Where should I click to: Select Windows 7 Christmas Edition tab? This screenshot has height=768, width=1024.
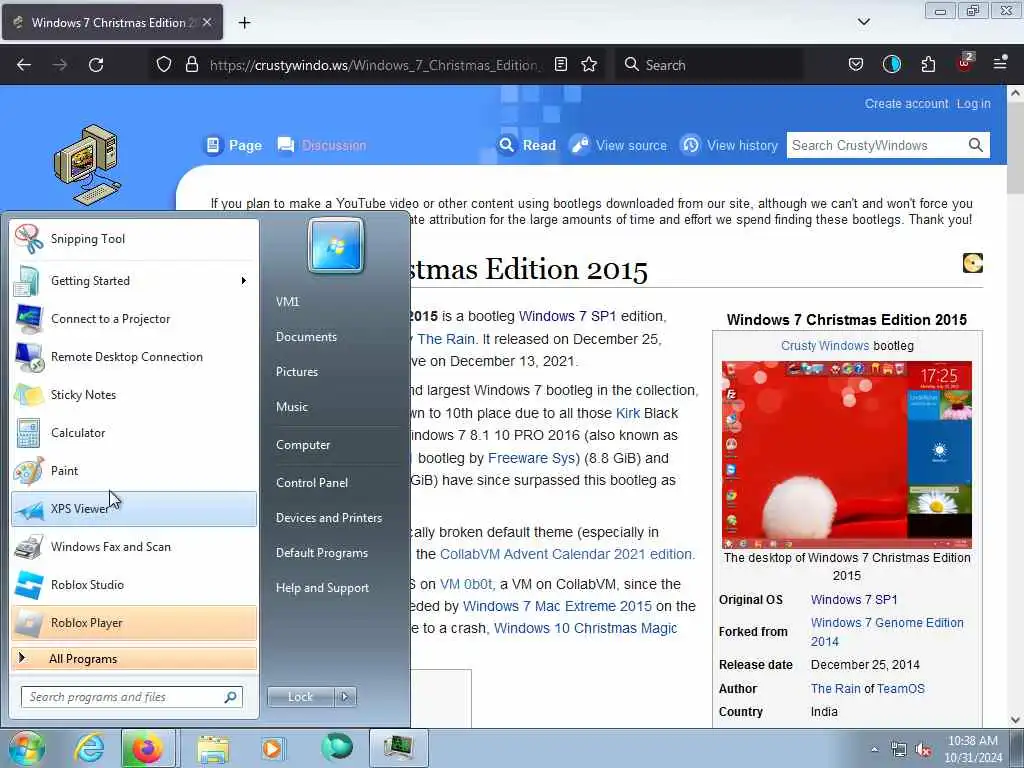pyautogui.click(x=112, y=23)
